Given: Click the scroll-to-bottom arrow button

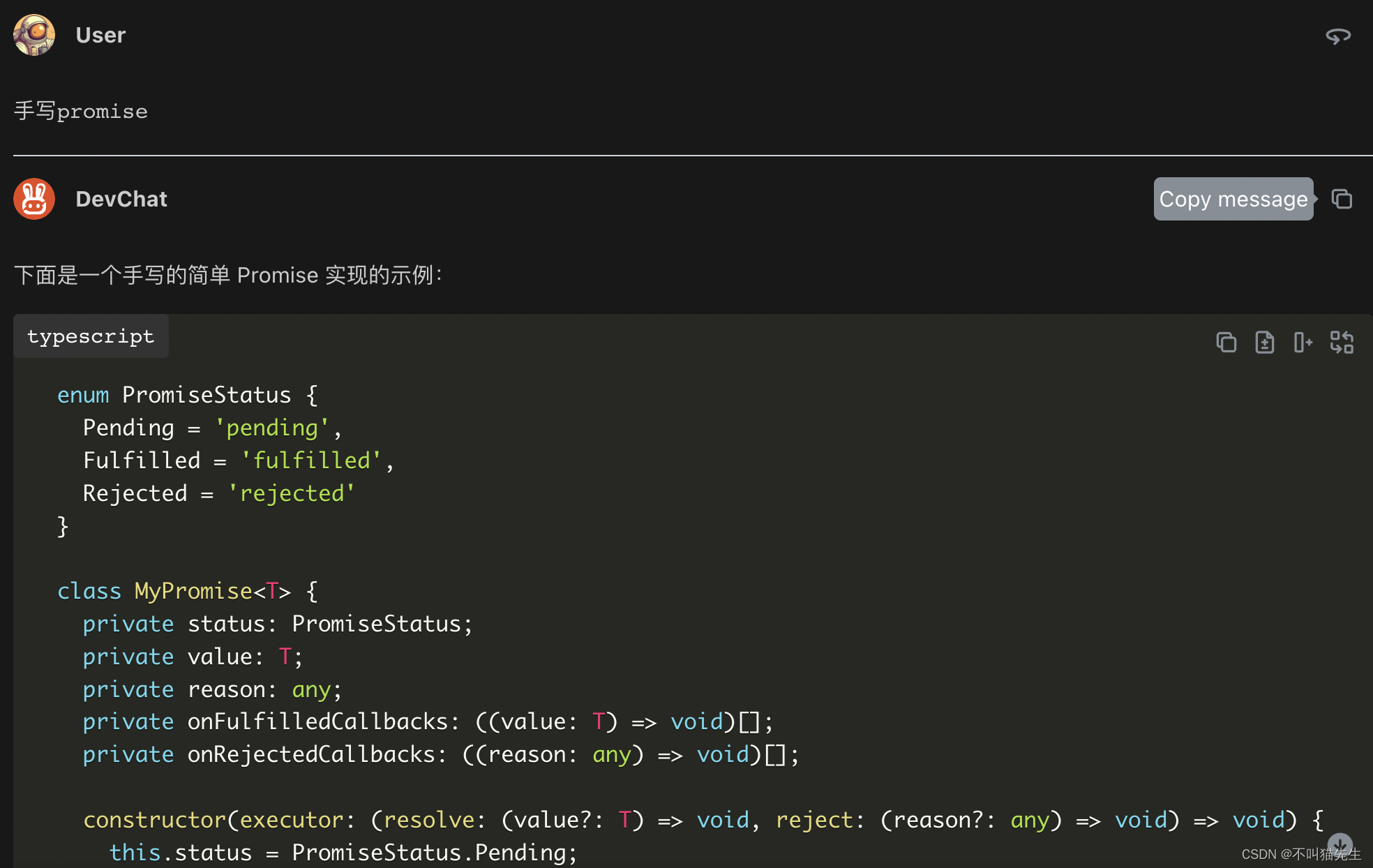Looking at the screenshot, I should [x=1340, y=846].
